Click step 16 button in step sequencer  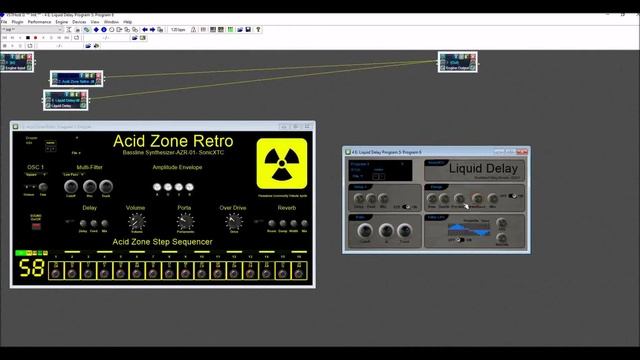[x=299, y=271]
